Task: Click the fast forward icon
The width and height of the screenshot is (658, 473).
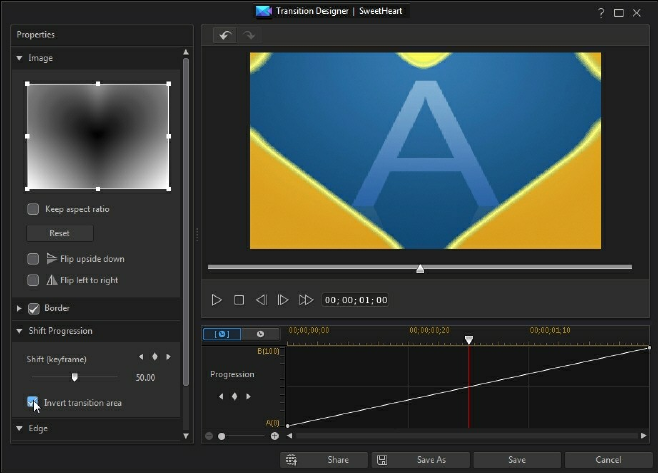Action: pos(306,300)
